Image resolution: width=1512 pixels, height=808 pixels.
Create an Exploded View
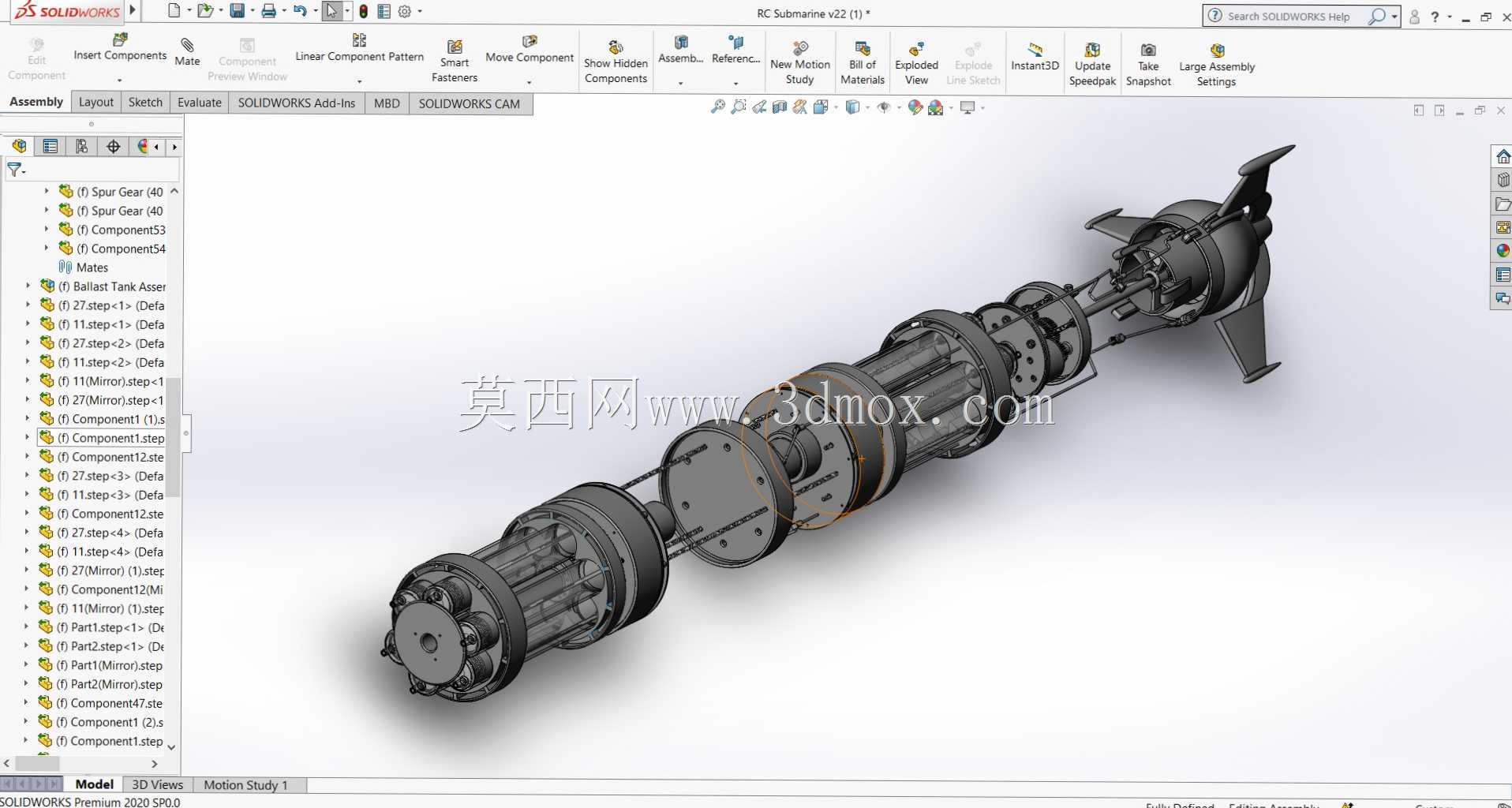pyautogui.click(x=916, y=63)
